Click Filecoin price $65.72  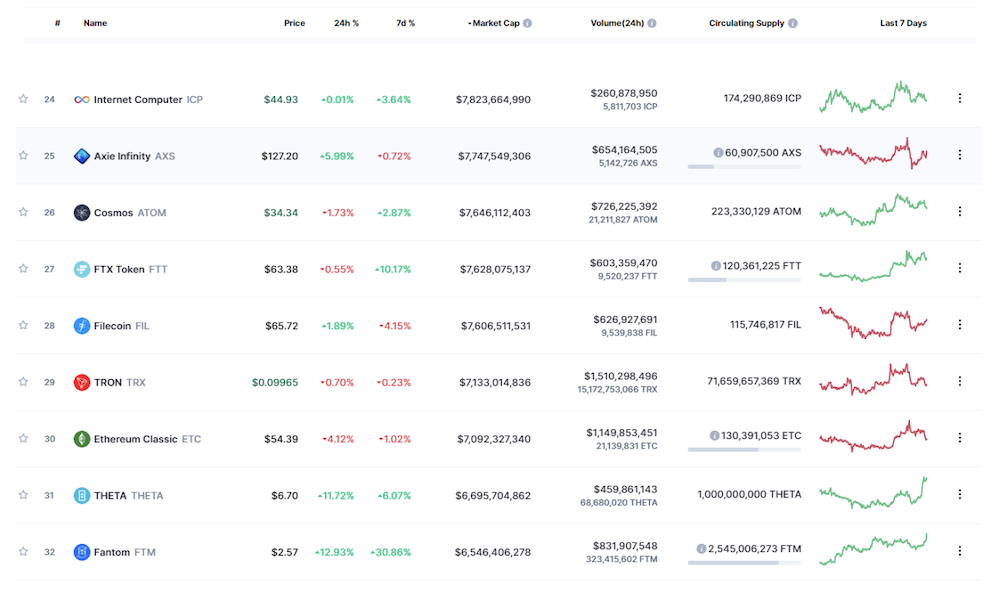point(282,326)
